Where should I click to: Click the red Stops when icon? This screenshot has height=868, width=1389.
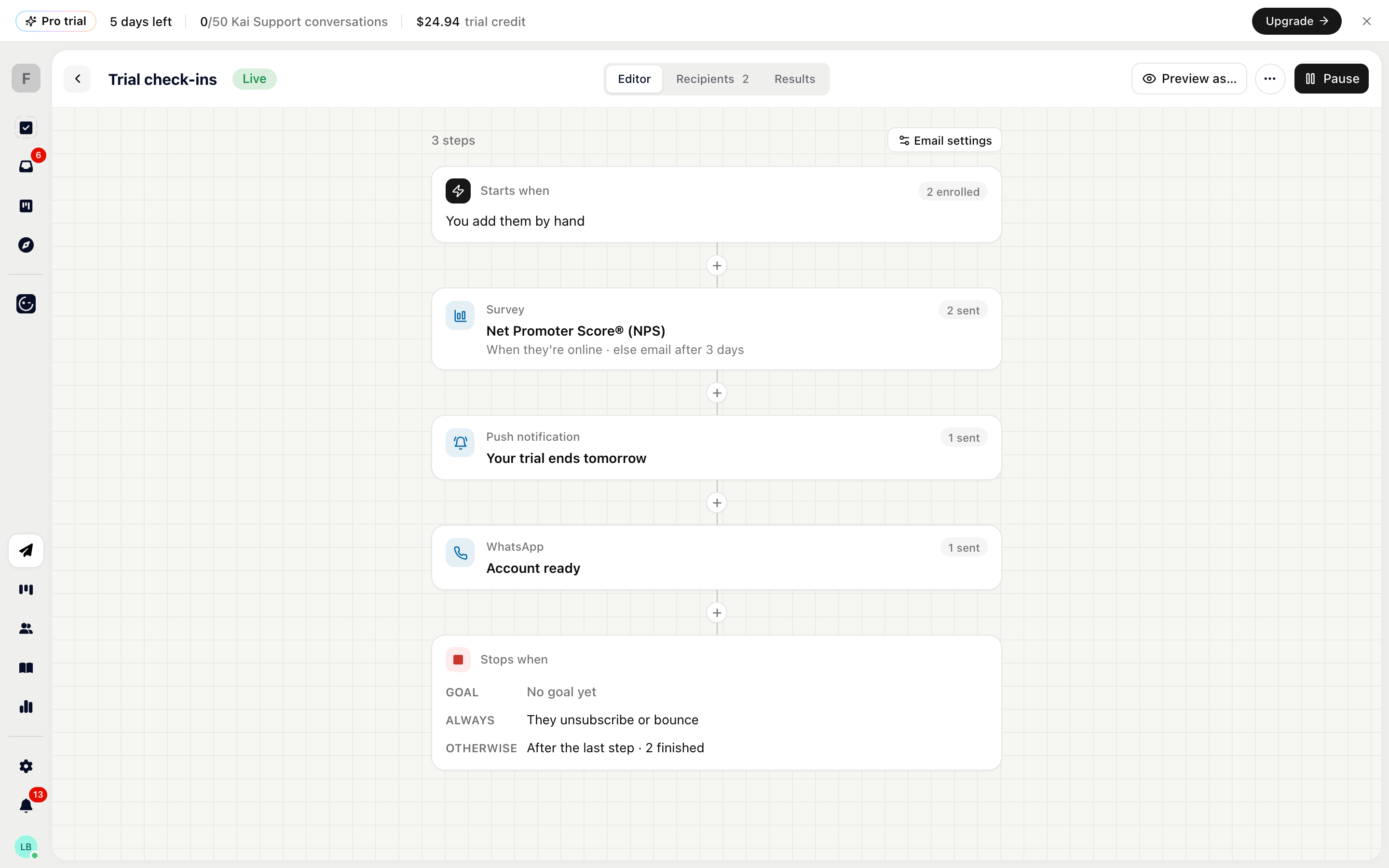pos(458,660)
